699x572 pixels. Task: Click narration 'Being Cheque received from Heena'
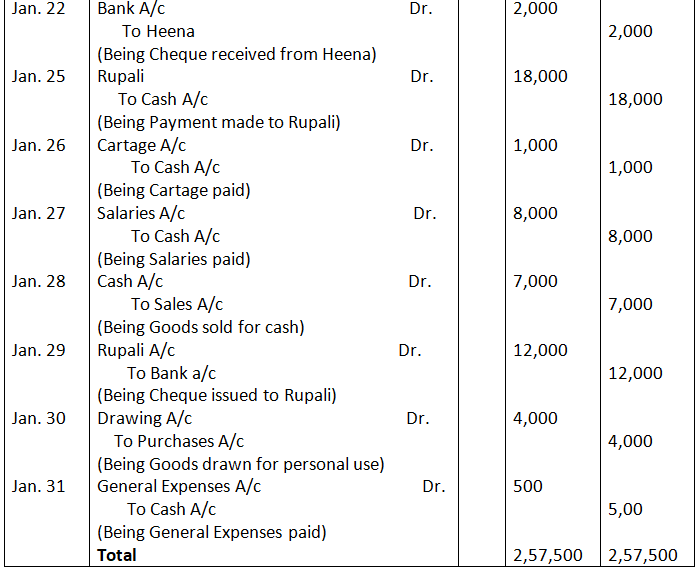[236, 54]
